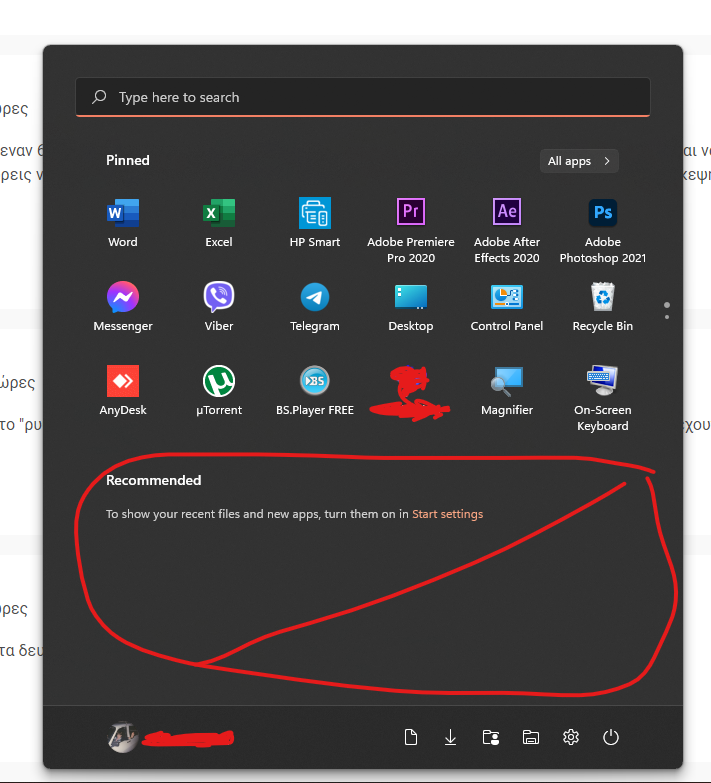This screenshot has height=783, width=711.
Task: Start Adobe Photoshop 2021
Action: [x=603, y=230]
